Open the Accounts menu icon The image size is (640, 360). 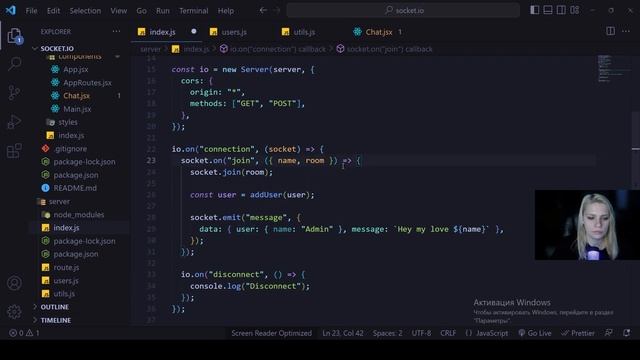coord(14,283)
